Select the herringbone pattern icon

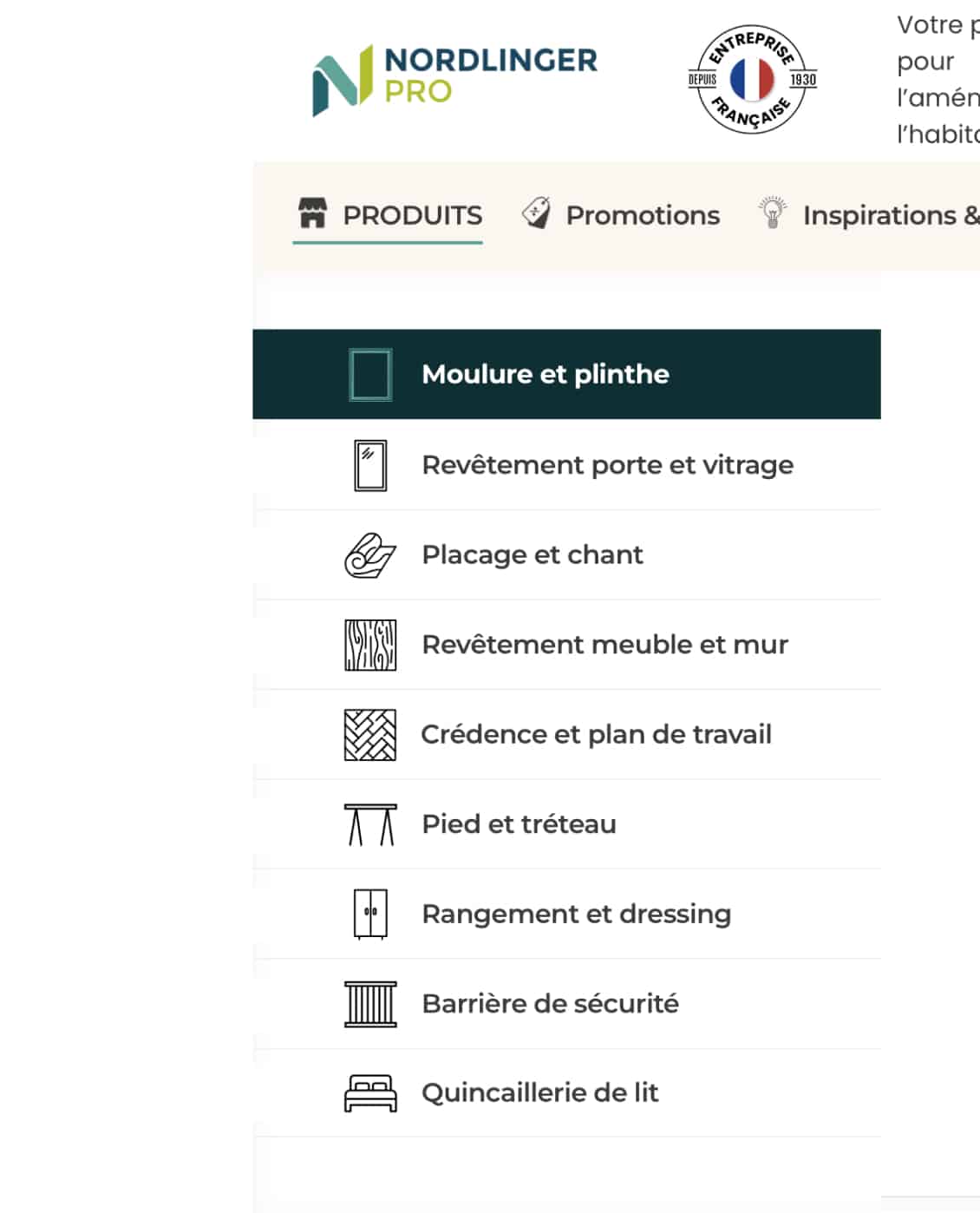point(370,735)
